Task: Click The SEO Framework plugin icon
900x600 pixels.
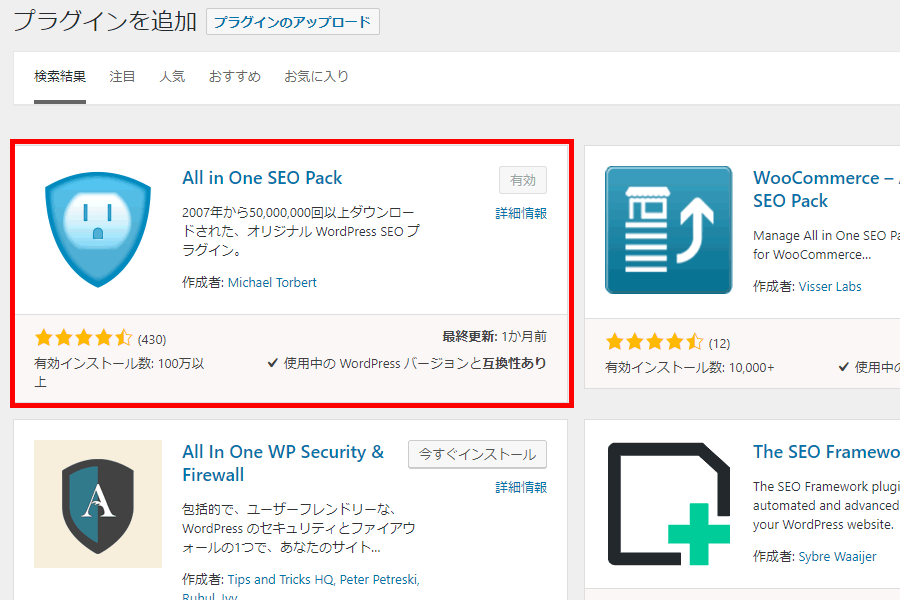Action: [668, 503]
